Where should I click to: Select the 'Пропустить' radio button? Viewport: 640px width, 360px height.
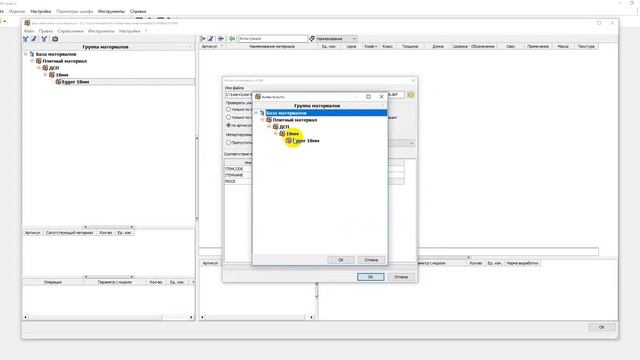coord(229,142)
